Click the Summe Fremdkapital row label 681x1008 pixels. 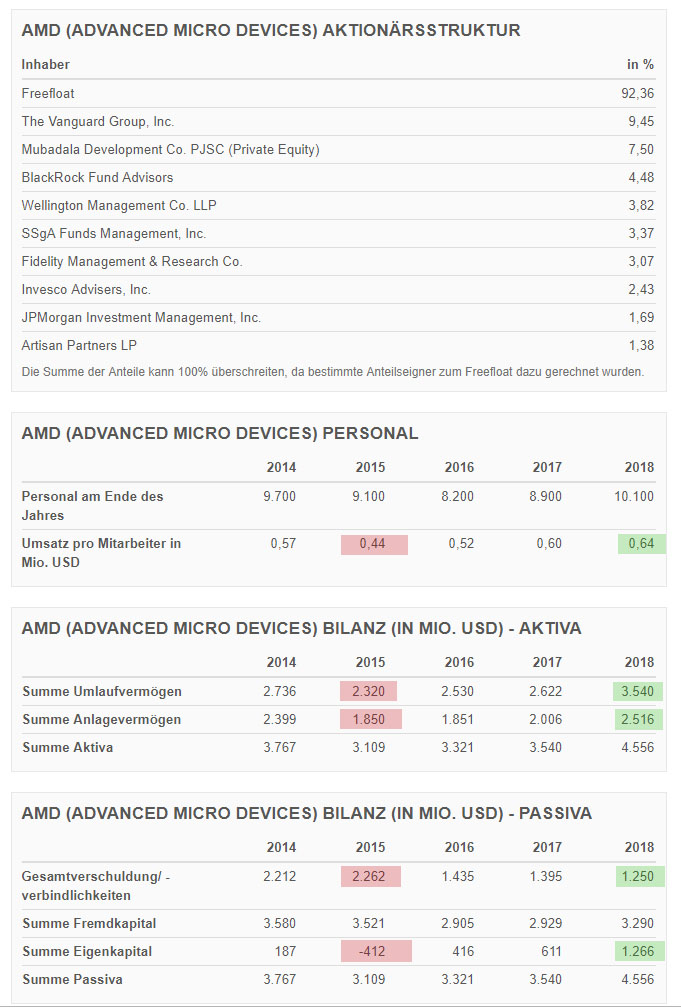(x=89, y=923)
